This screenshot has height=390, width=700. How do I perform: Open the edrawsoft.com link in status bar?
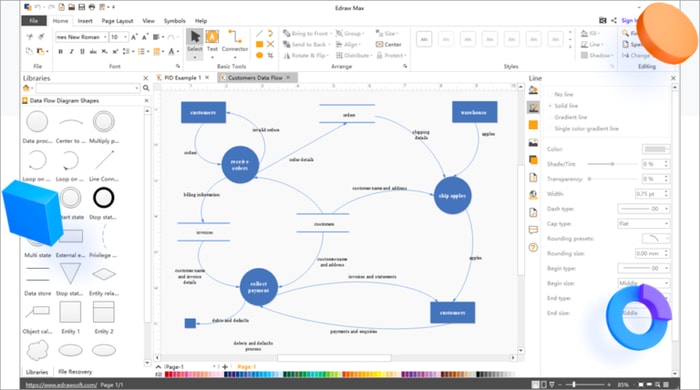pyautogui.click(x=61, y=385)
